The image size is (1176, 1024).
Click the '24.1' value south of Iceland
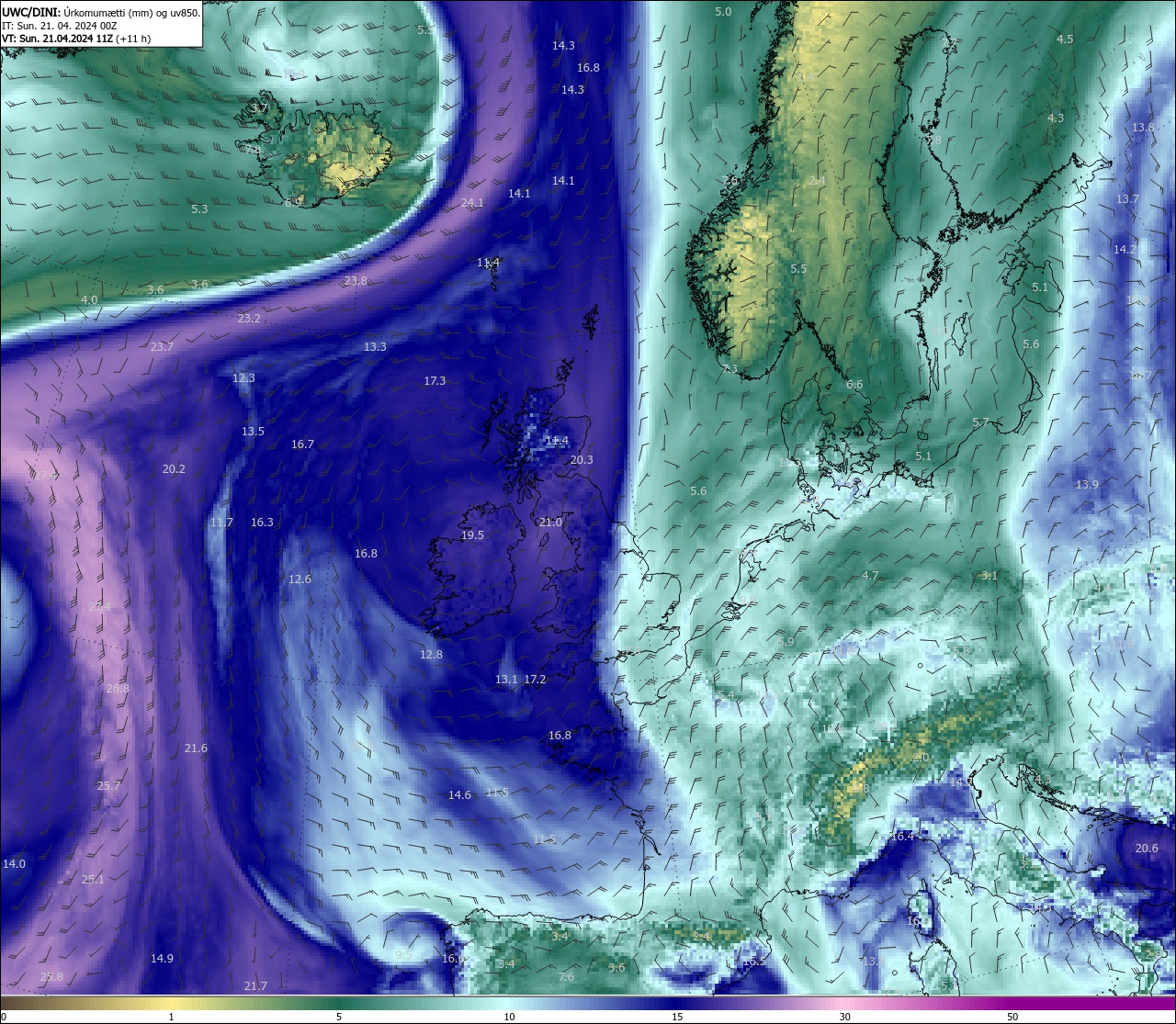click(472, 203)
